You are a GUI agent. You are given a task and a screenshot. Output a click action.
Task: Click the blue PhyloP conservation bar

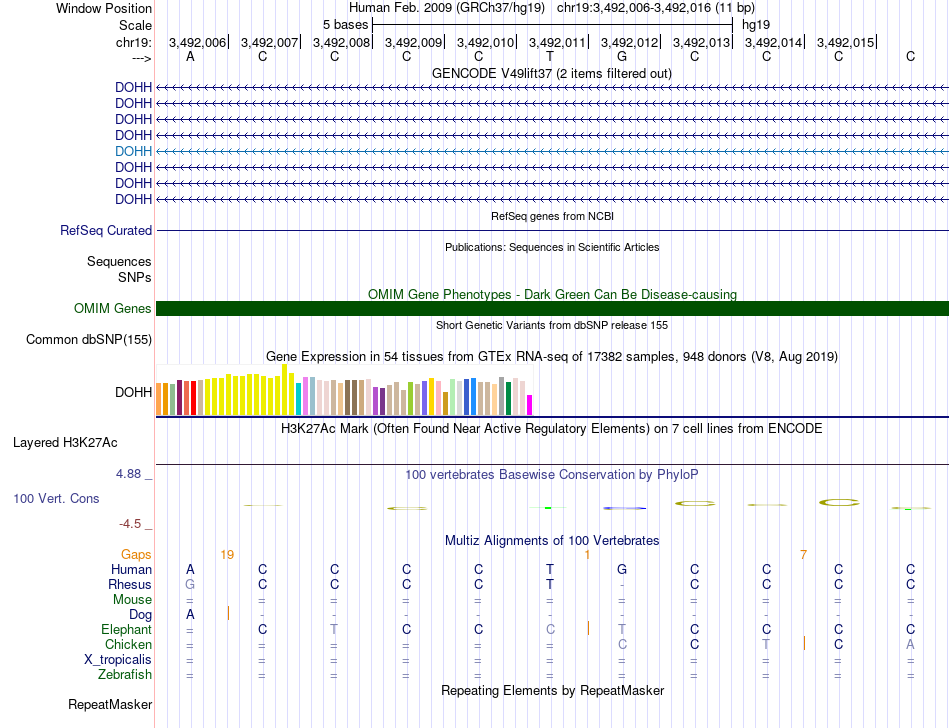[624, 508]
